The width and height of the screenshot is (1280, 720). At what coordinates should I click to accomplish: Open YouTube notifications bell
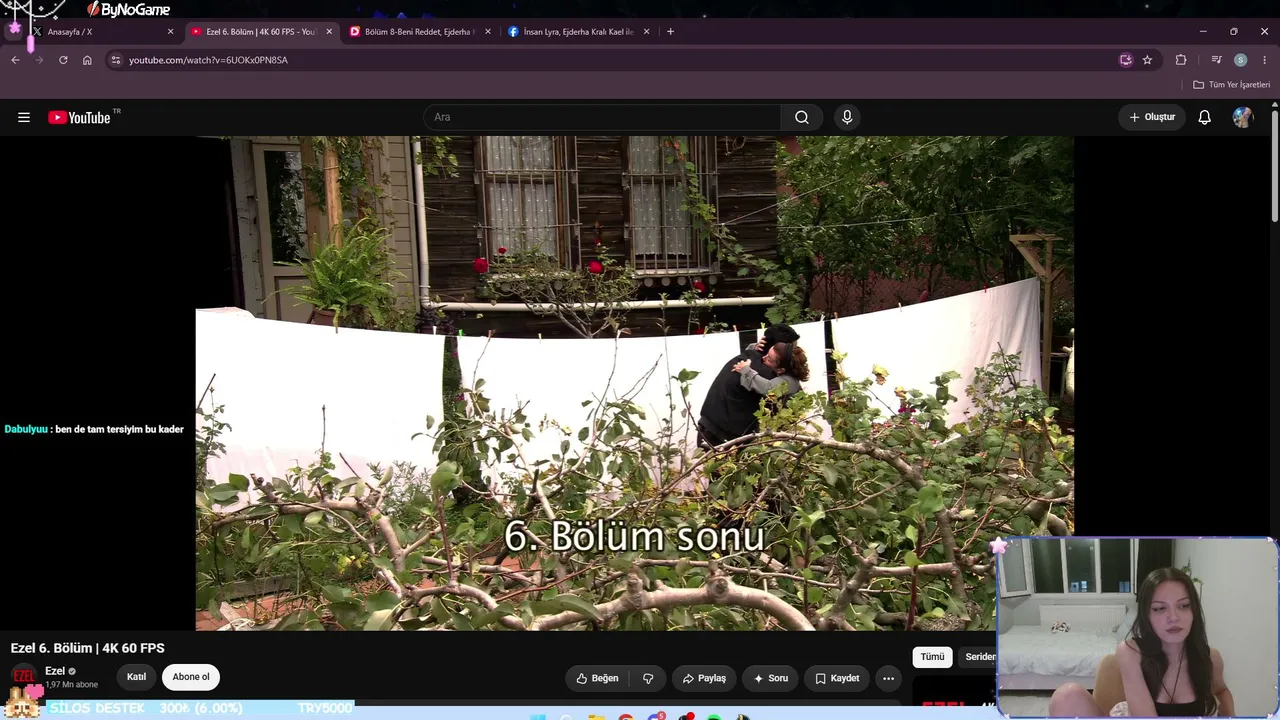point(1205,117)
